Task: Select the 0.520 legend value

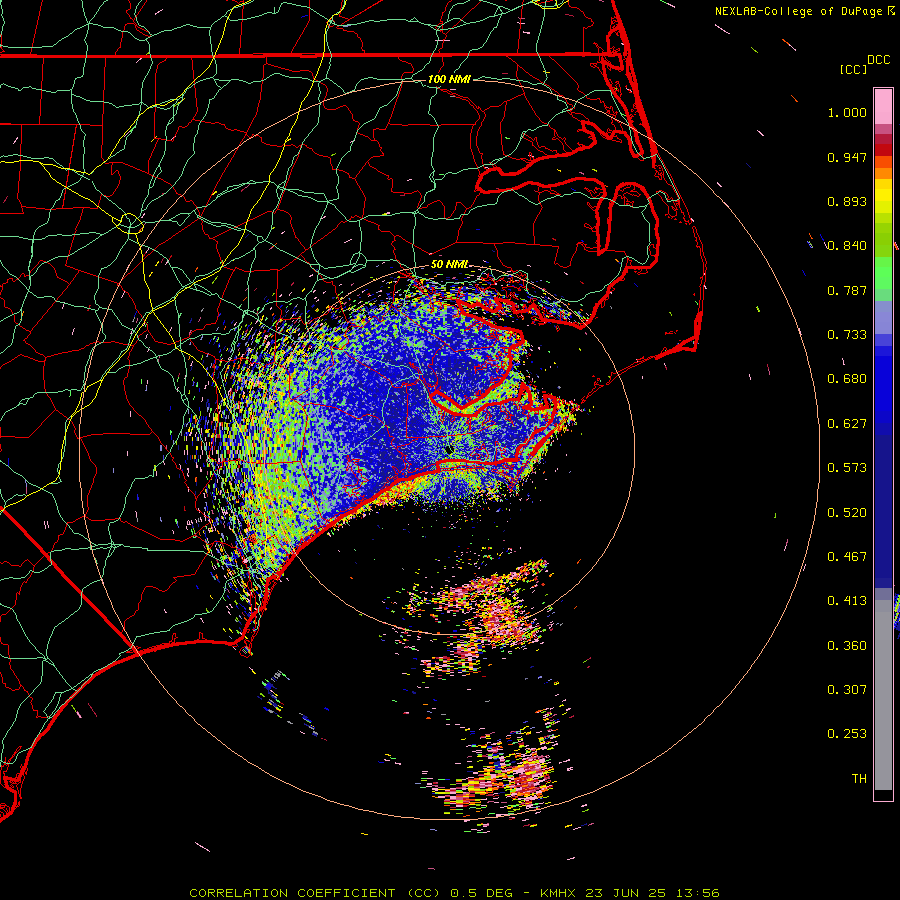Action: pos(847,513)
